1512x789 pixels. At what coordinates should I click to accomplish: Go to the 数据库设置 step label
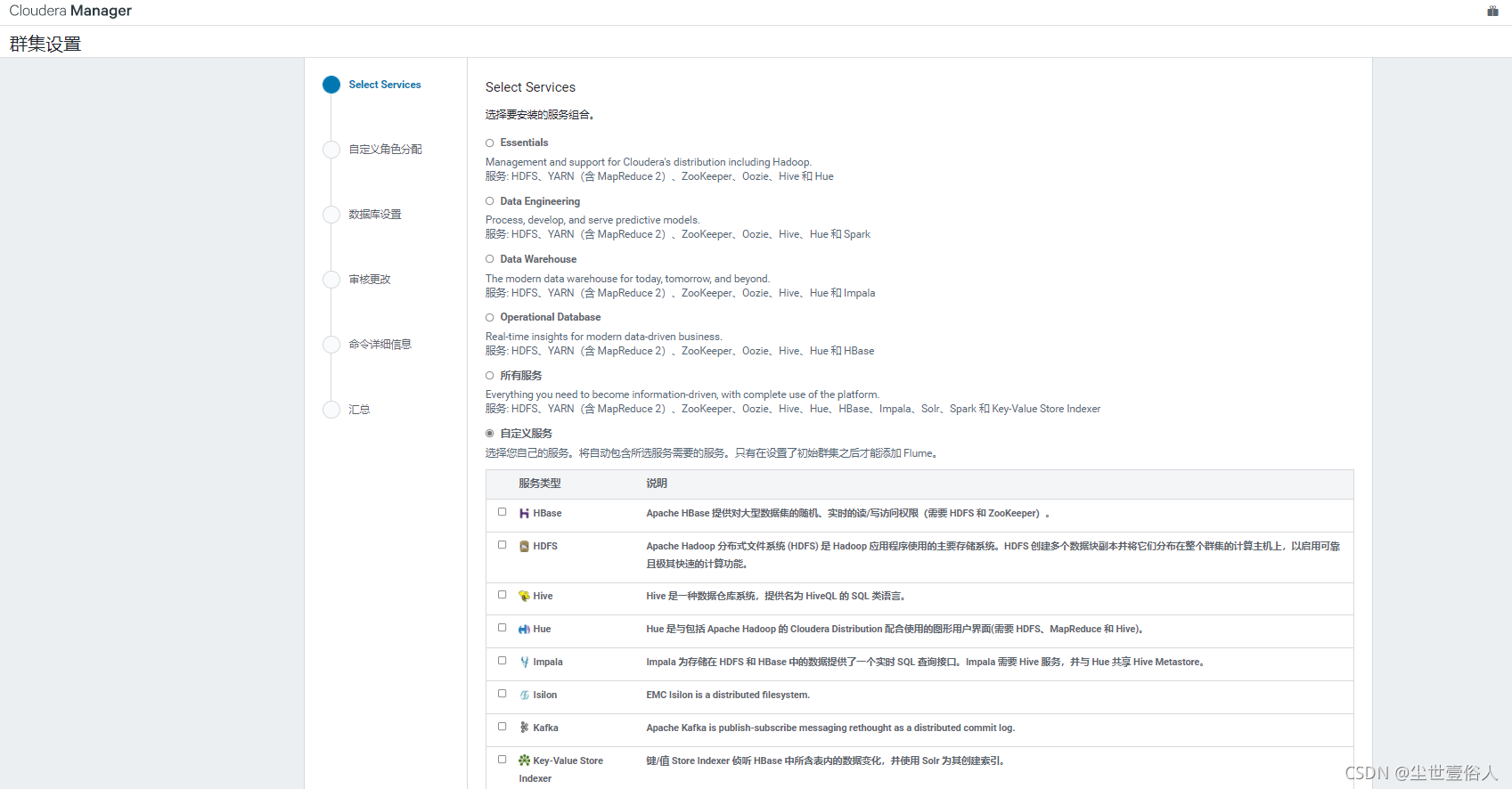(x=375, y=215)
